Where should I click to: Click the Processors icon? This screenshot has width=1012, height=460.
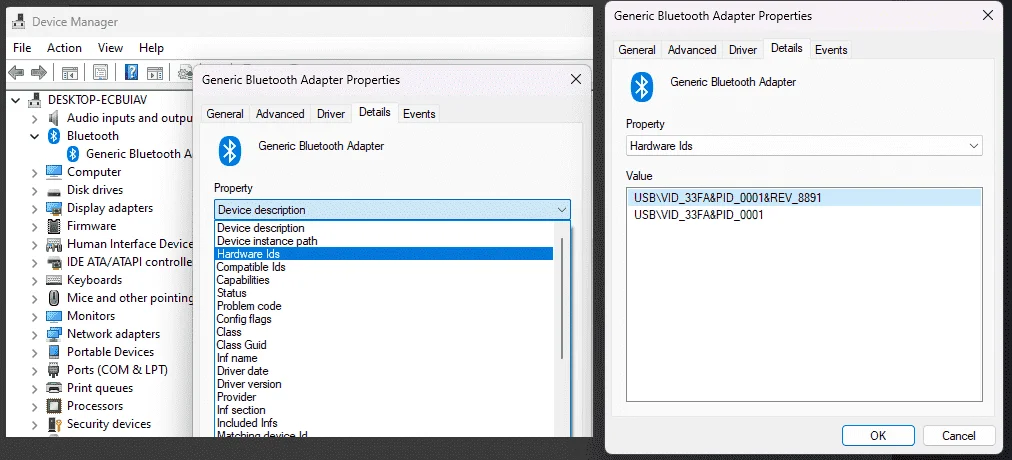pyautogui.click(x=54, y=406)
